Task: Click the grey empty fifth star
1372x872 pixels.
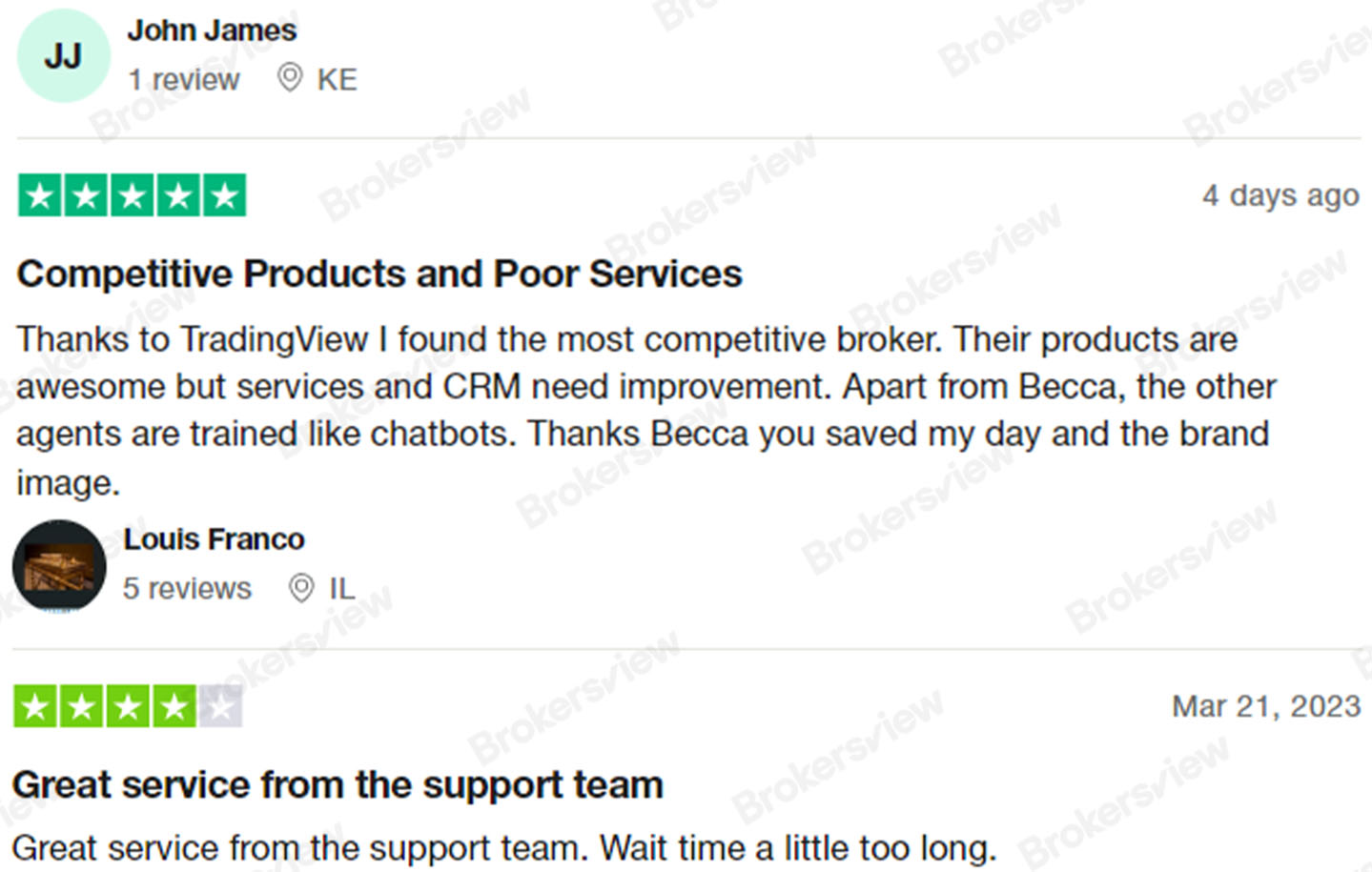Action: click(220, 707)
